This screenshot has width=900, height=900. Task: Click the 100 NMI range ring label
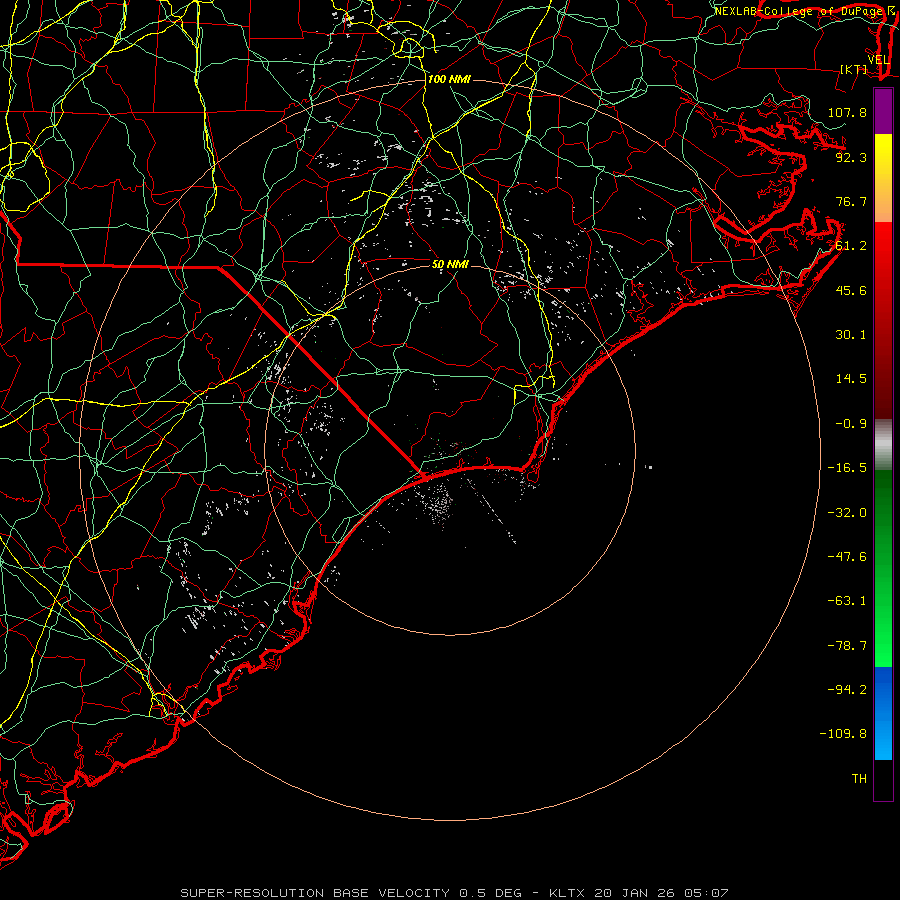(x=449, y=79)
